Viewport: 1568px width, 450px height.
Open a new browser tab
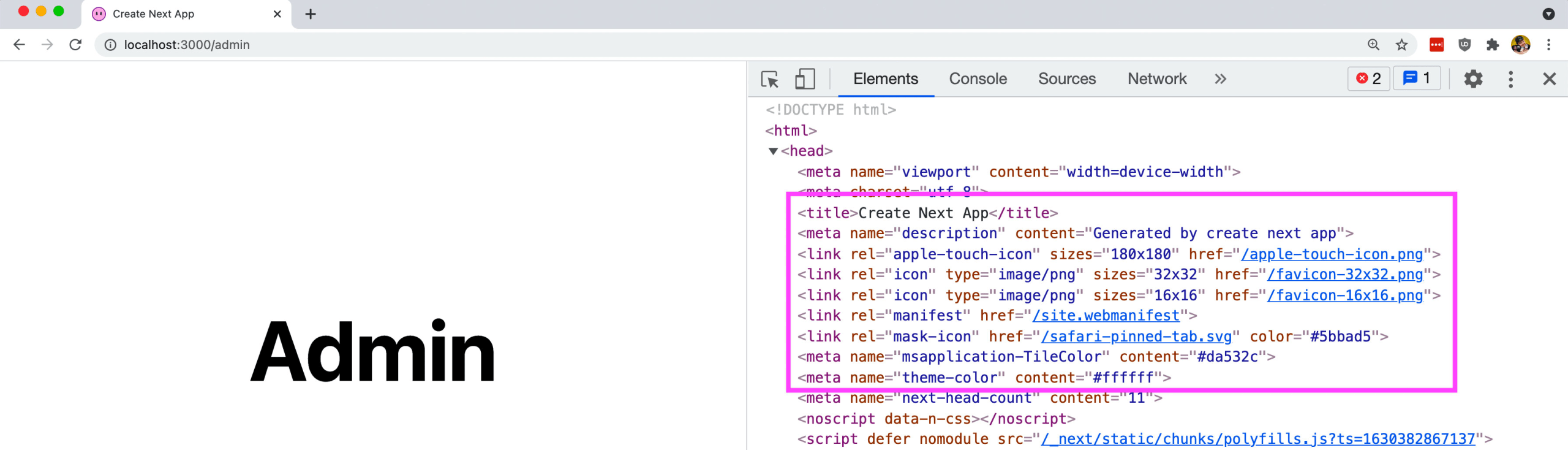click(311, 14)
